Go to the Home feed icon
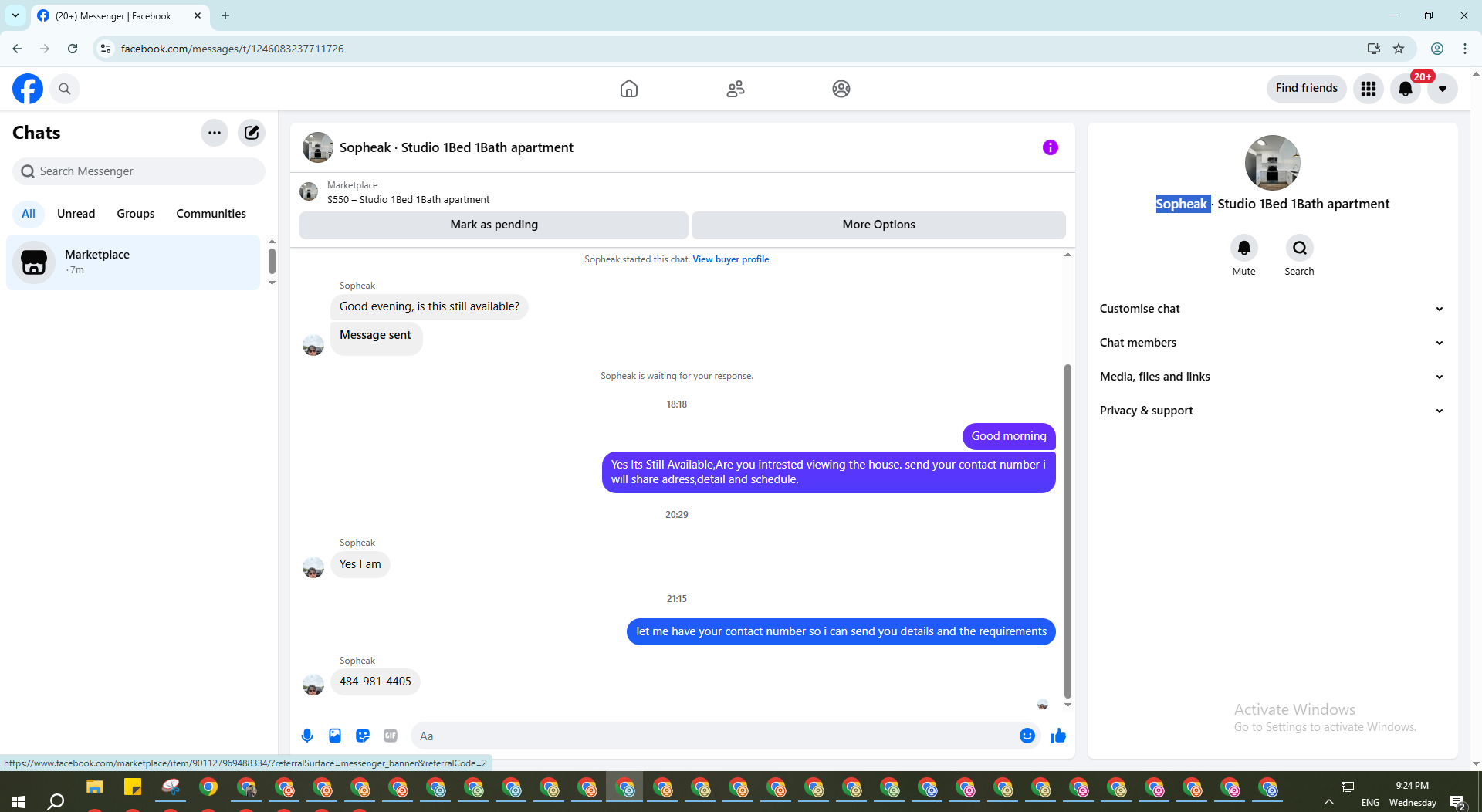The width and height of the screenshot is (1482, 812). tap(629, 89)
